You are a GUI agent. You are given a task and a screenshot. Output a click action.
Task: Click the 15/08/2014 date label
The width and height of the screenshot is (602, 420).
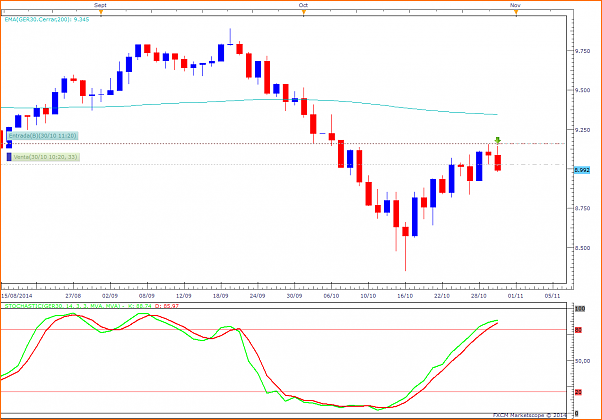point(17,296)
